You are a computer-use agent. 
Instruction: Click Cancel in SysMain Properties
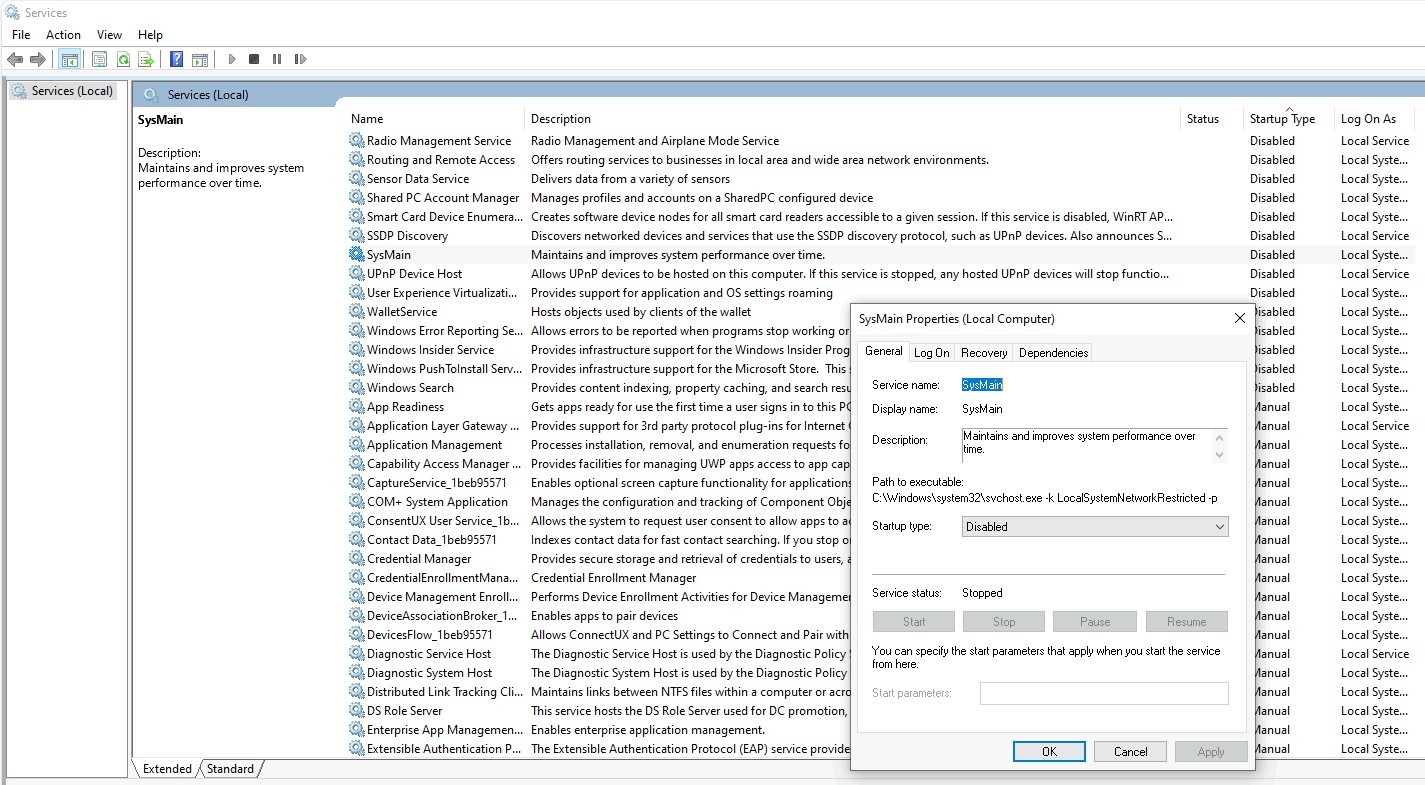coord(1130,752)
